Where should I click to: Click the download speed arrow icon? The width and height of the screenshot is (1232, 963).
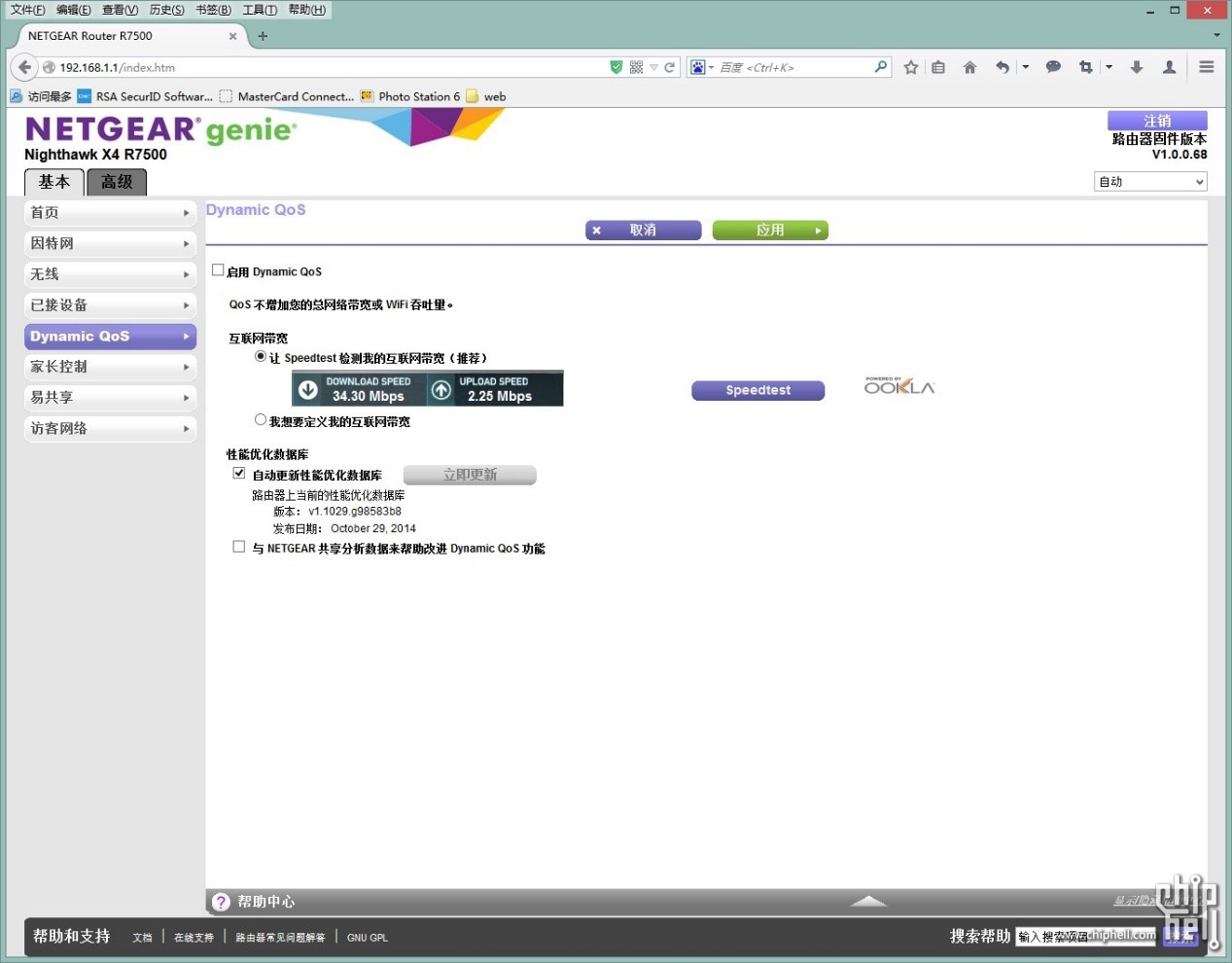(308, 389)
